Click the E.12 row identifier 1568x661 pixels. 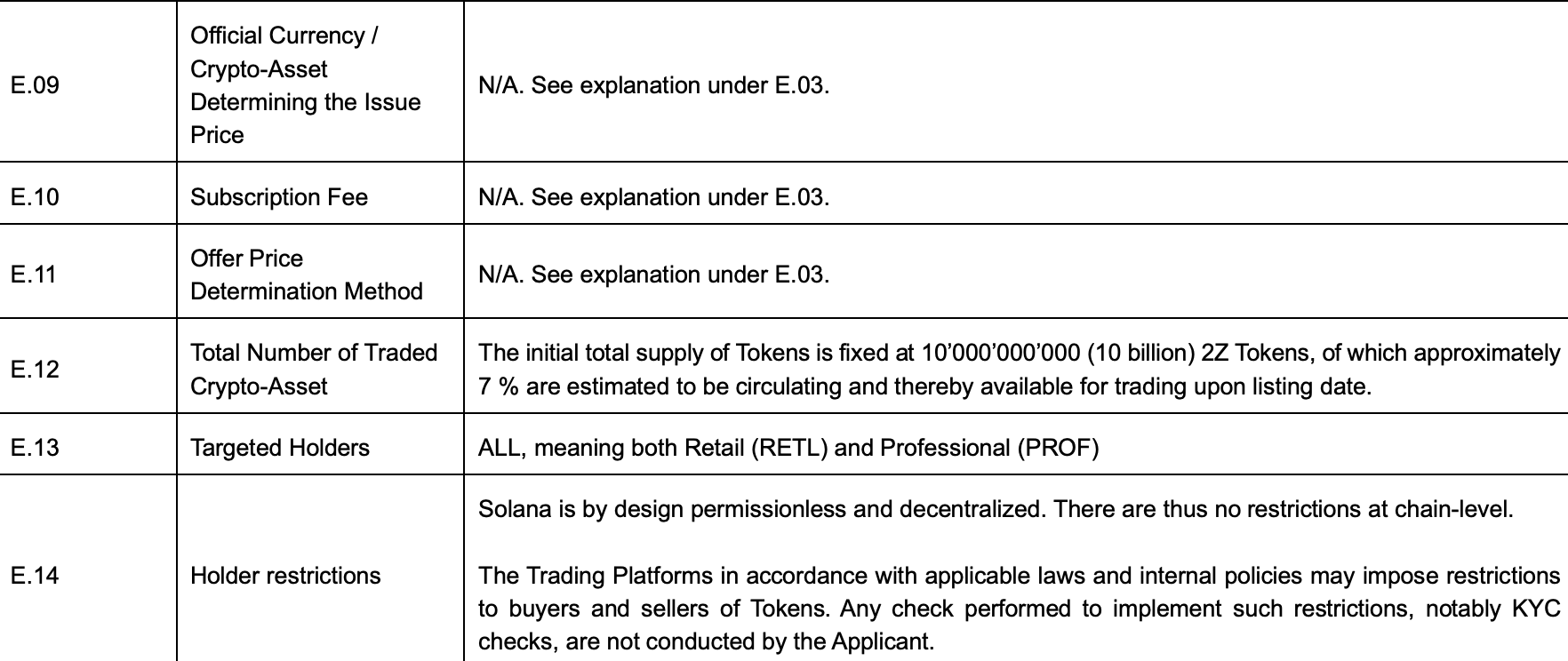click(x=36, y=370)
